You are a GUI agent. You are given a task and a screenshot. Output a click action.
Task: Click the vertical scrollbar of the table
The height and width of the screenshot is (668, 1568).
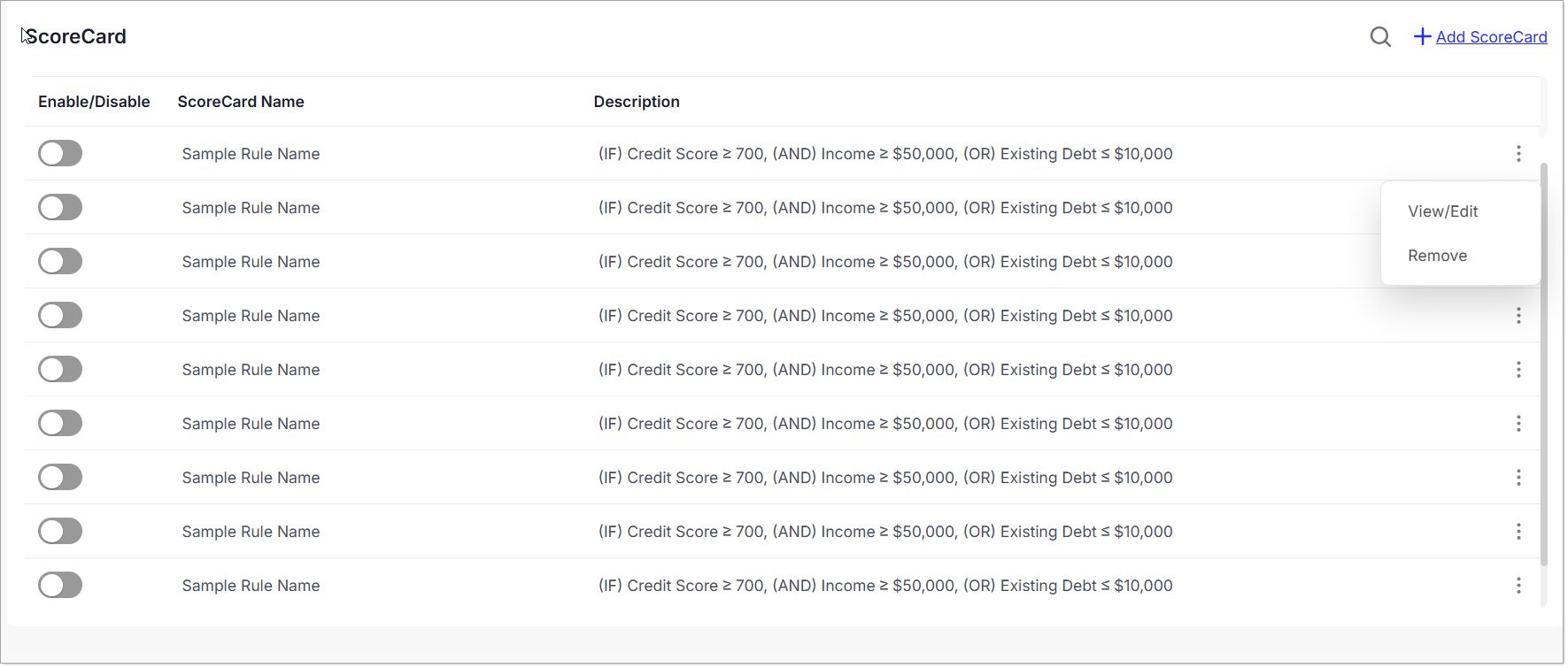tap(1544, 363)
